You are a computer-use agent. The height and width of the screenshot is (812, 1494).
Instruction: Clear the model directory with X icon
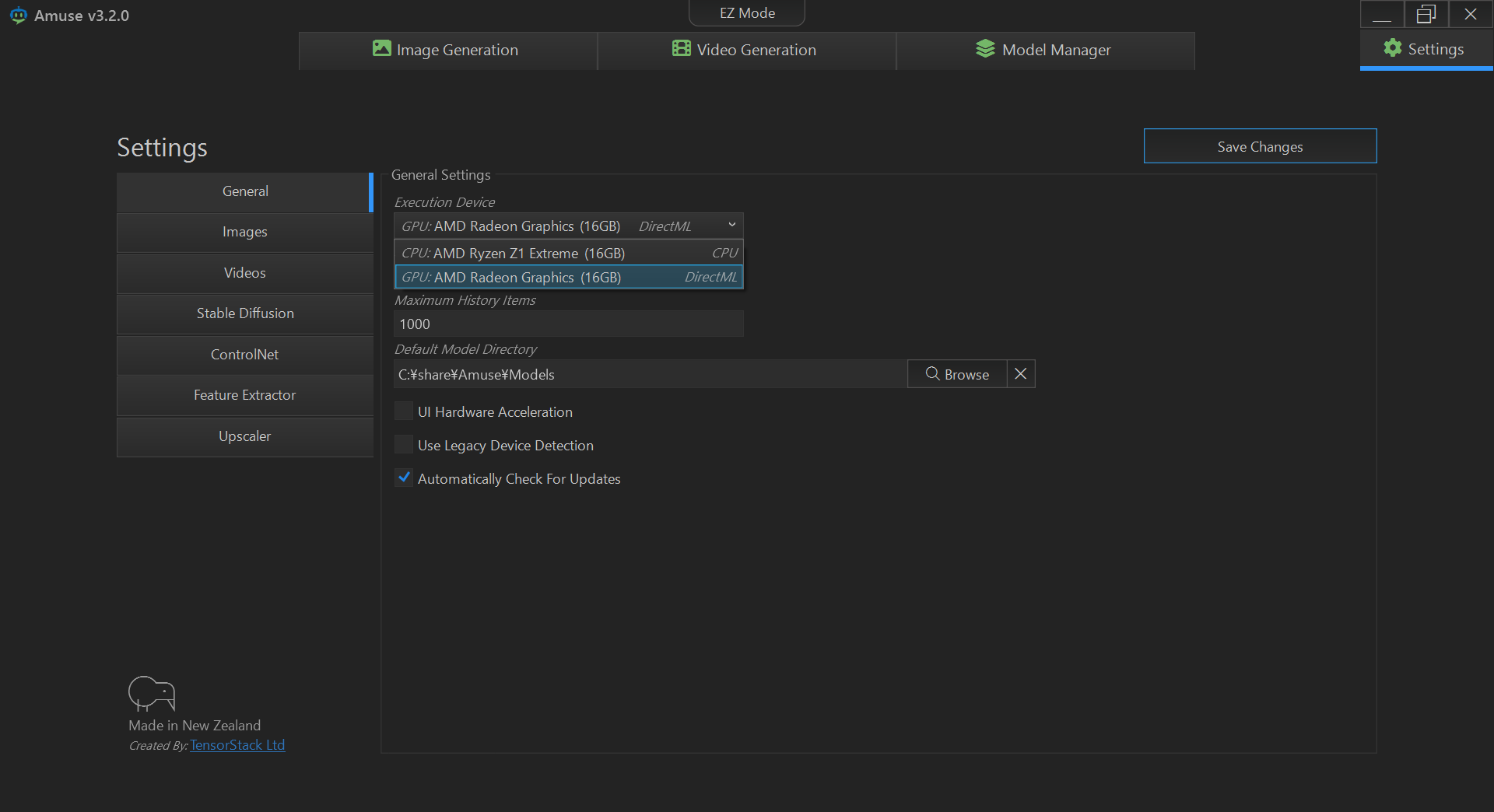click(x=1021, y=374)
